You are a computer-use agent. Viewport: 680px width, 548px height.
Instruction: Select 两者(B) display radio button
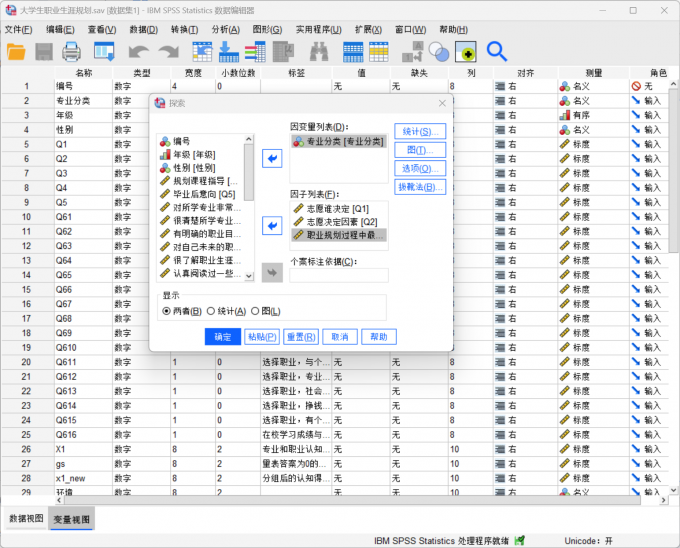[x=166, y=311]
